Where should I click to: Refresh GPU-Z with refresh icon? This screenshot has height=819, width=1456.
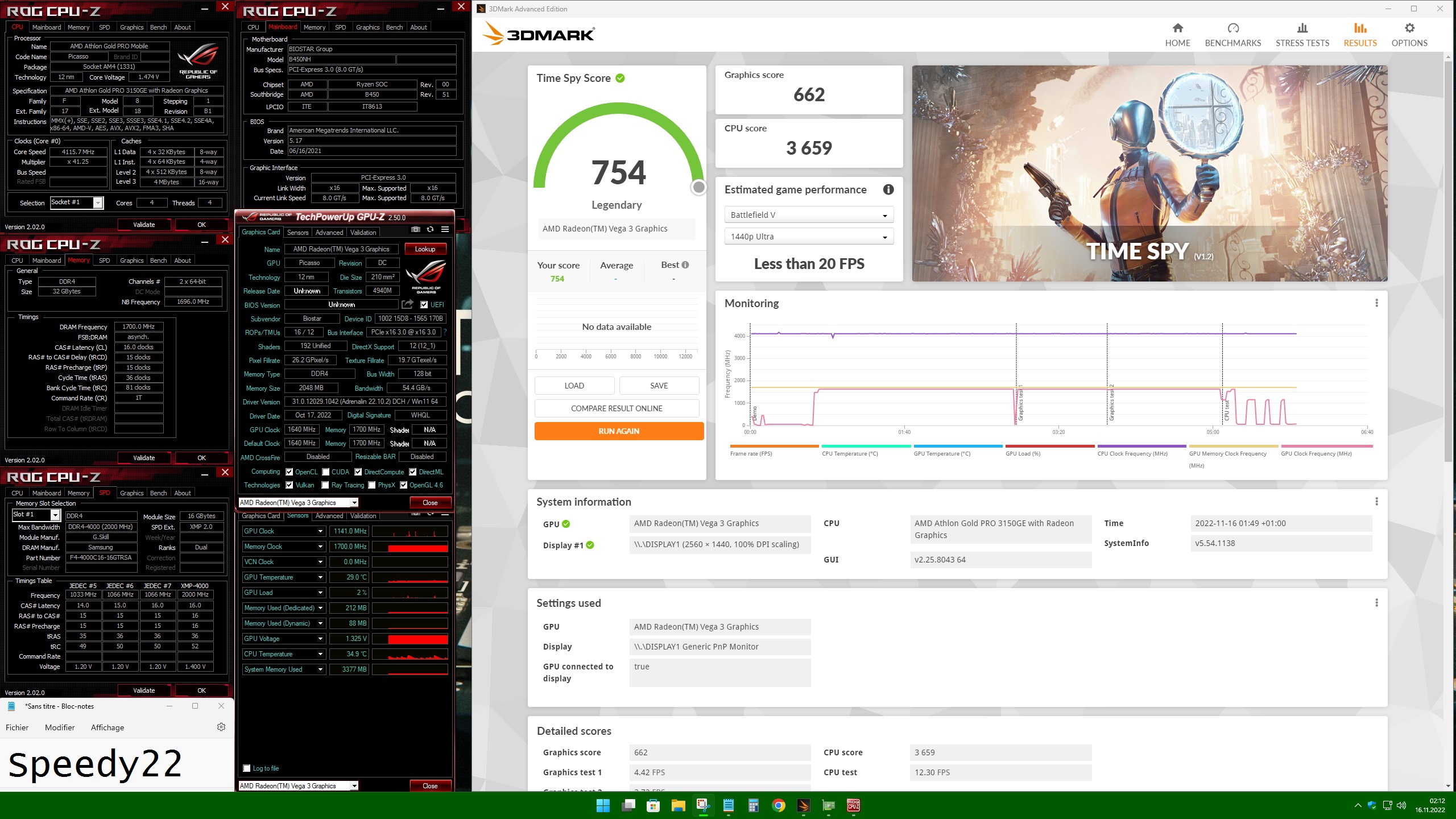click(x=431, y=229)
